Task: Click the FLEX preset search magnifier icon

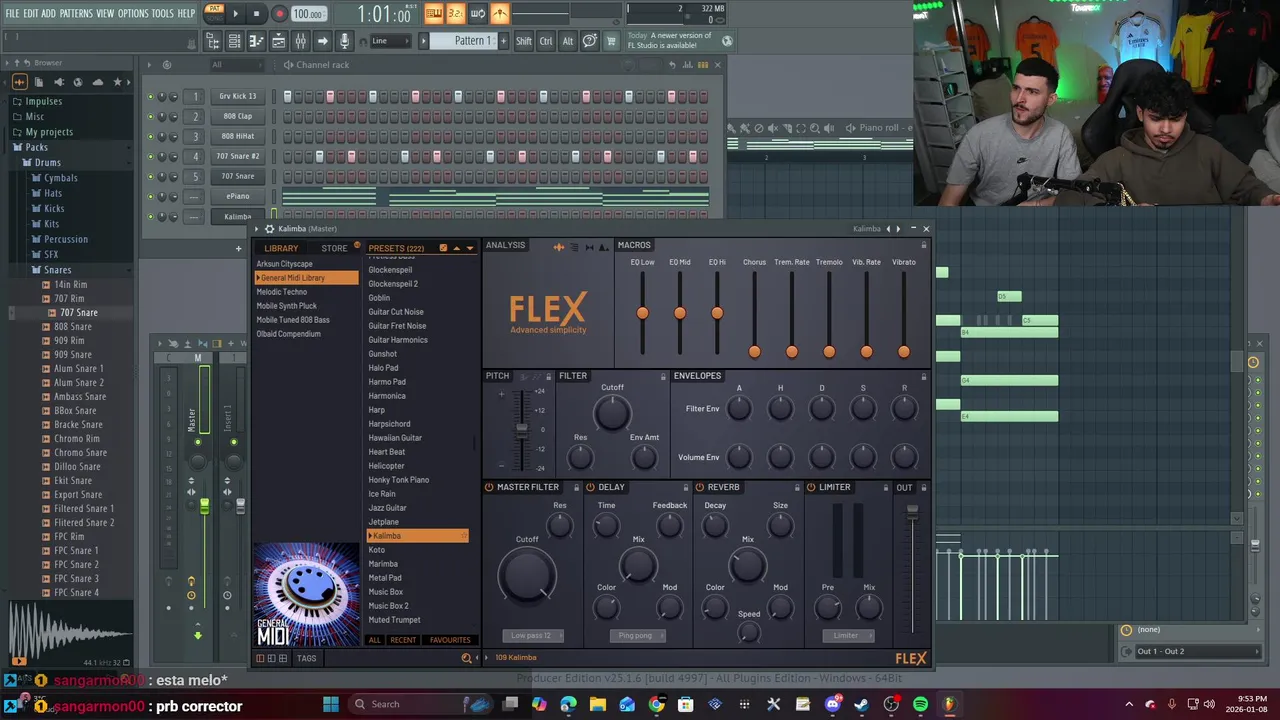Action: 466,658
